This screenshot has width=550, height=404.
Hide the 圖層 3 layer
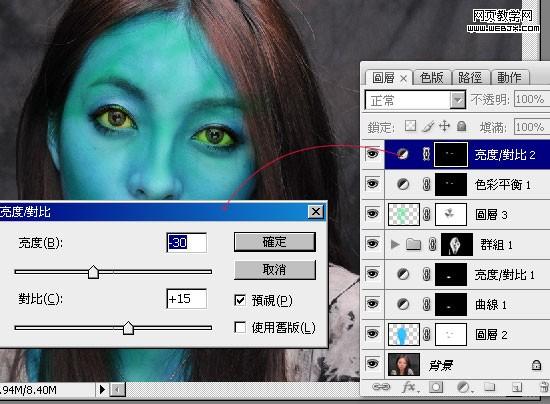tap(373, 214)
